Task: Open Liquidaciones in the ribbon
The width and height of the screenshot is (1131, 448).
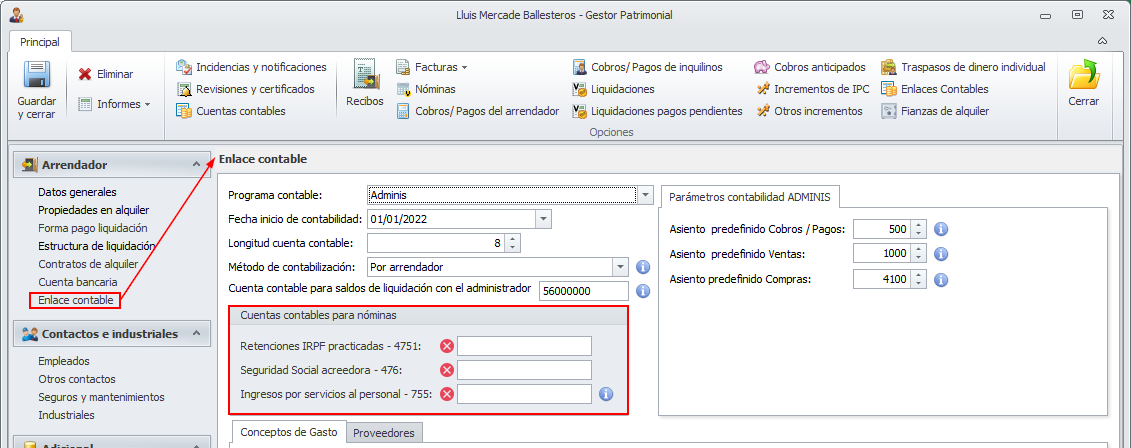Action: click(613, 89)
